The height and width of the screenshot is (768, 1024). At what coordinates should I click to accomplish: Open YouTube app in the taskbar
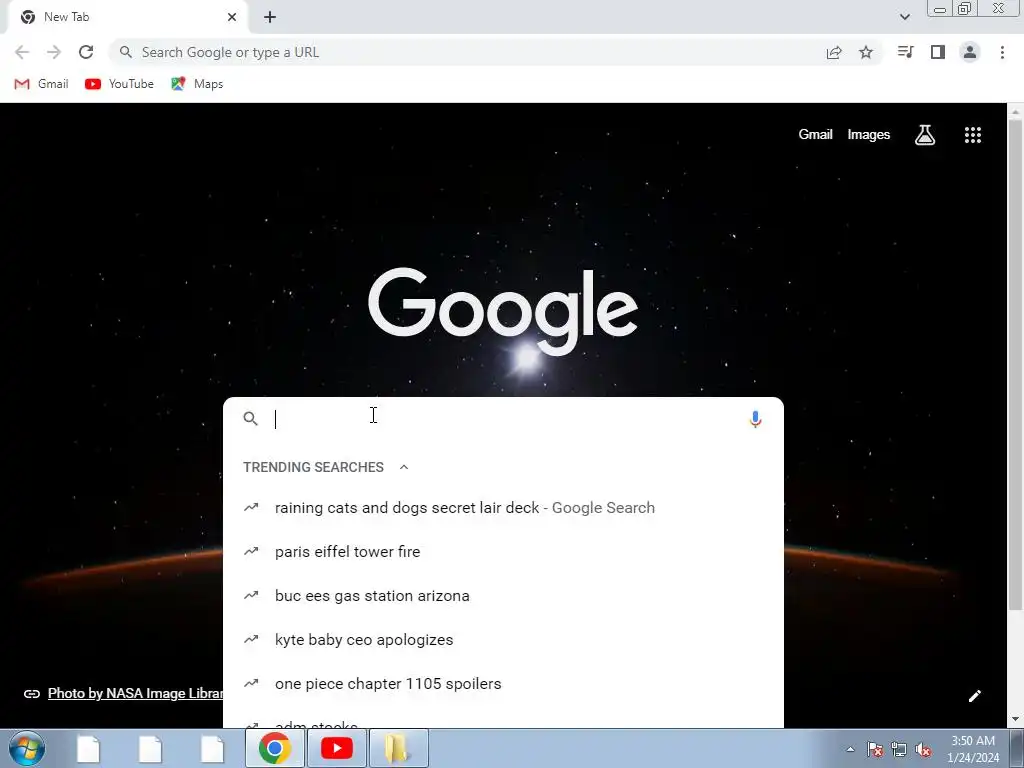pos(337,748)
